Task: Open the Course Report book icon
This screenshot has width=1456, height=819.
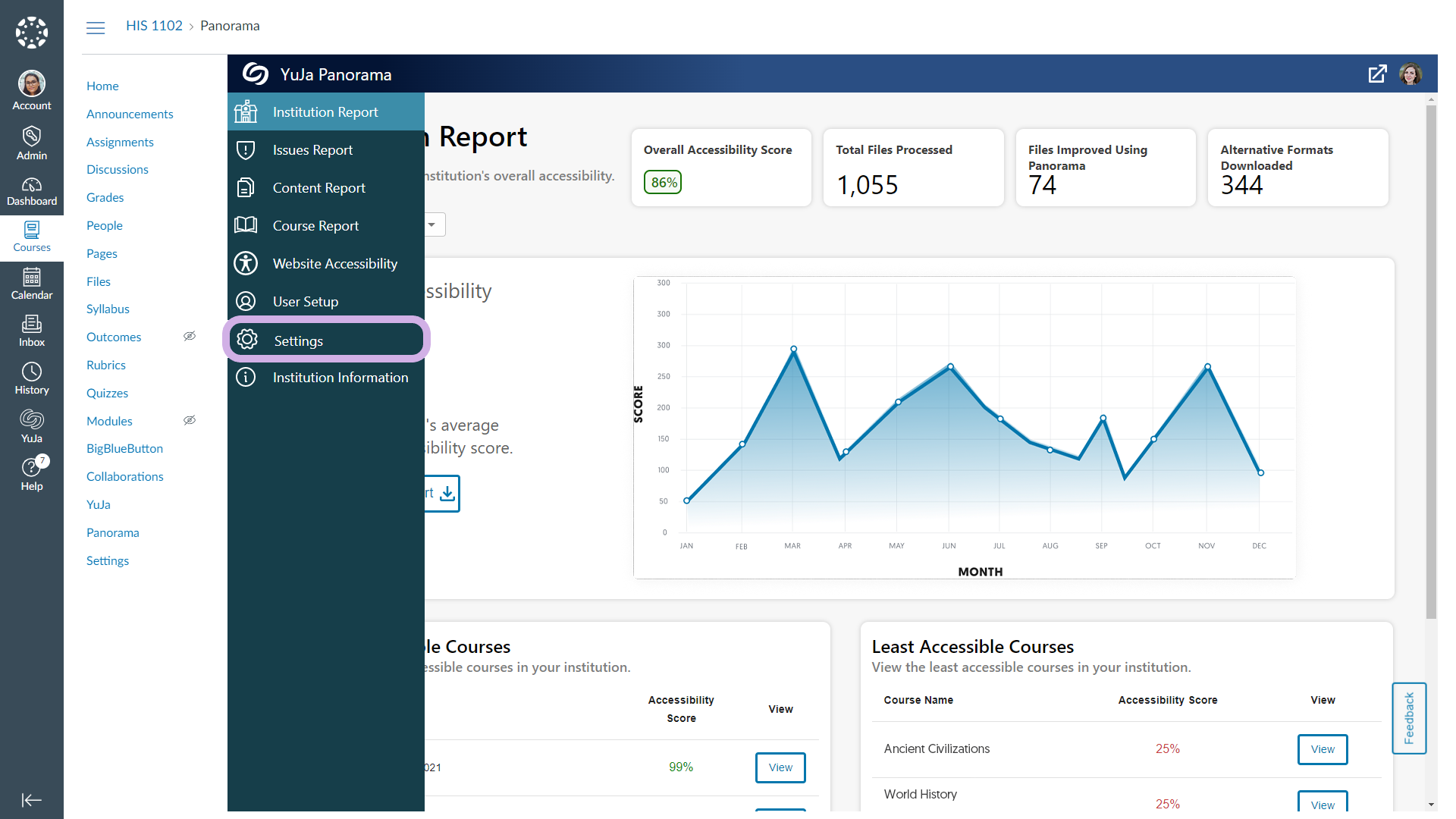Action: pos(246,225)
